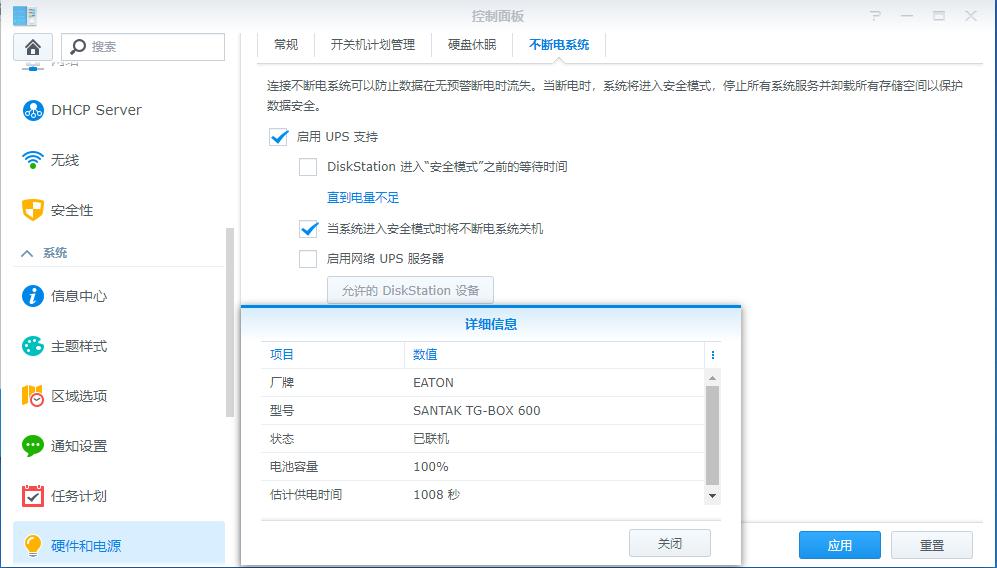The image size is (997, 568).
Task: Open the Notification settings chat icon
Action: tap(32, 446)
